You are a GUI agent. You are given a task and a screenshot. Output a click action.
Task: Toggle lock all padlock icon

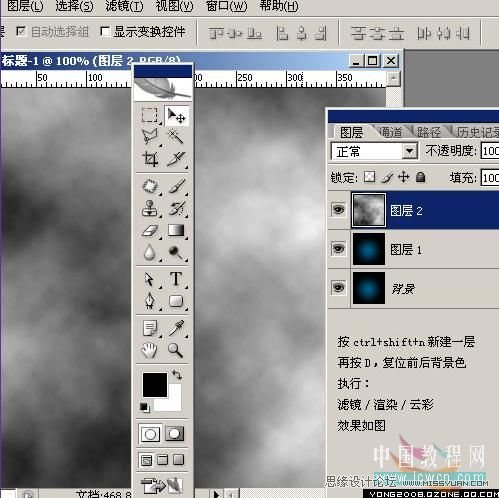coord(421,177)
